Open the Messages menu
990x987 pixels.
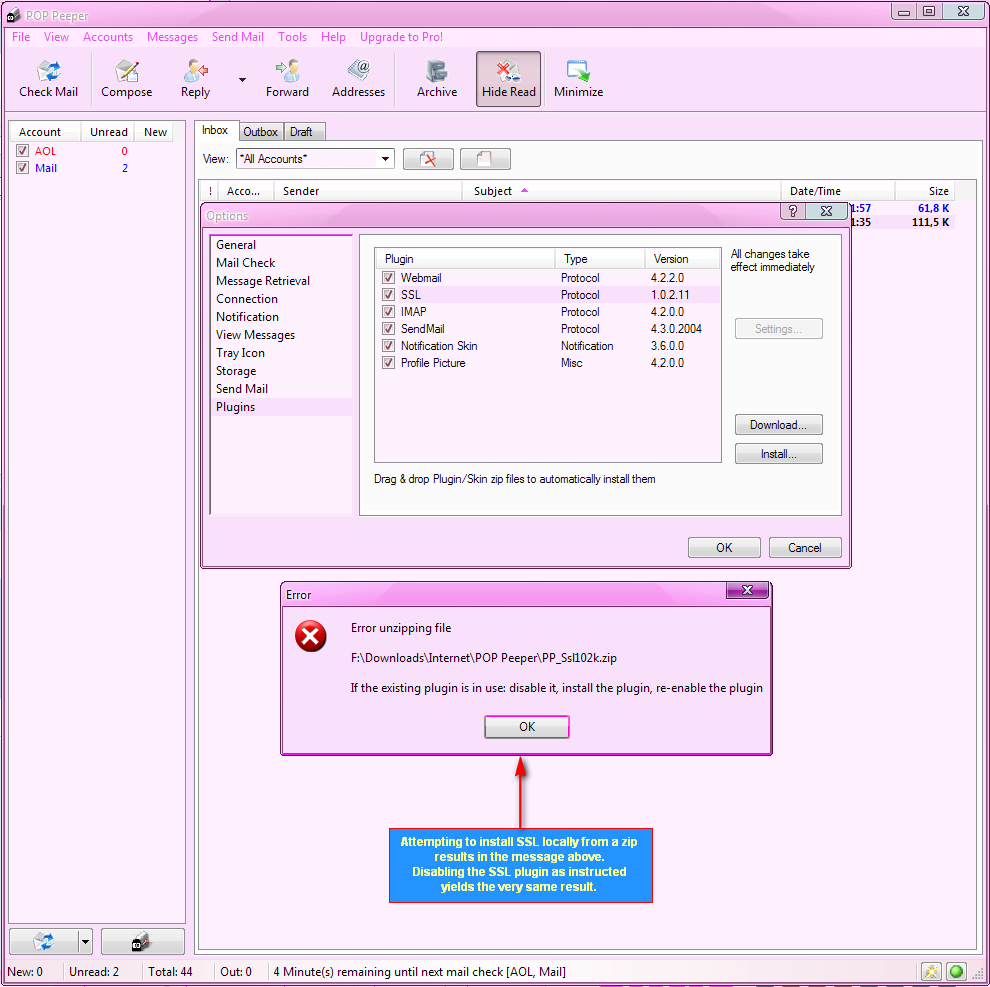click(172, 37)
